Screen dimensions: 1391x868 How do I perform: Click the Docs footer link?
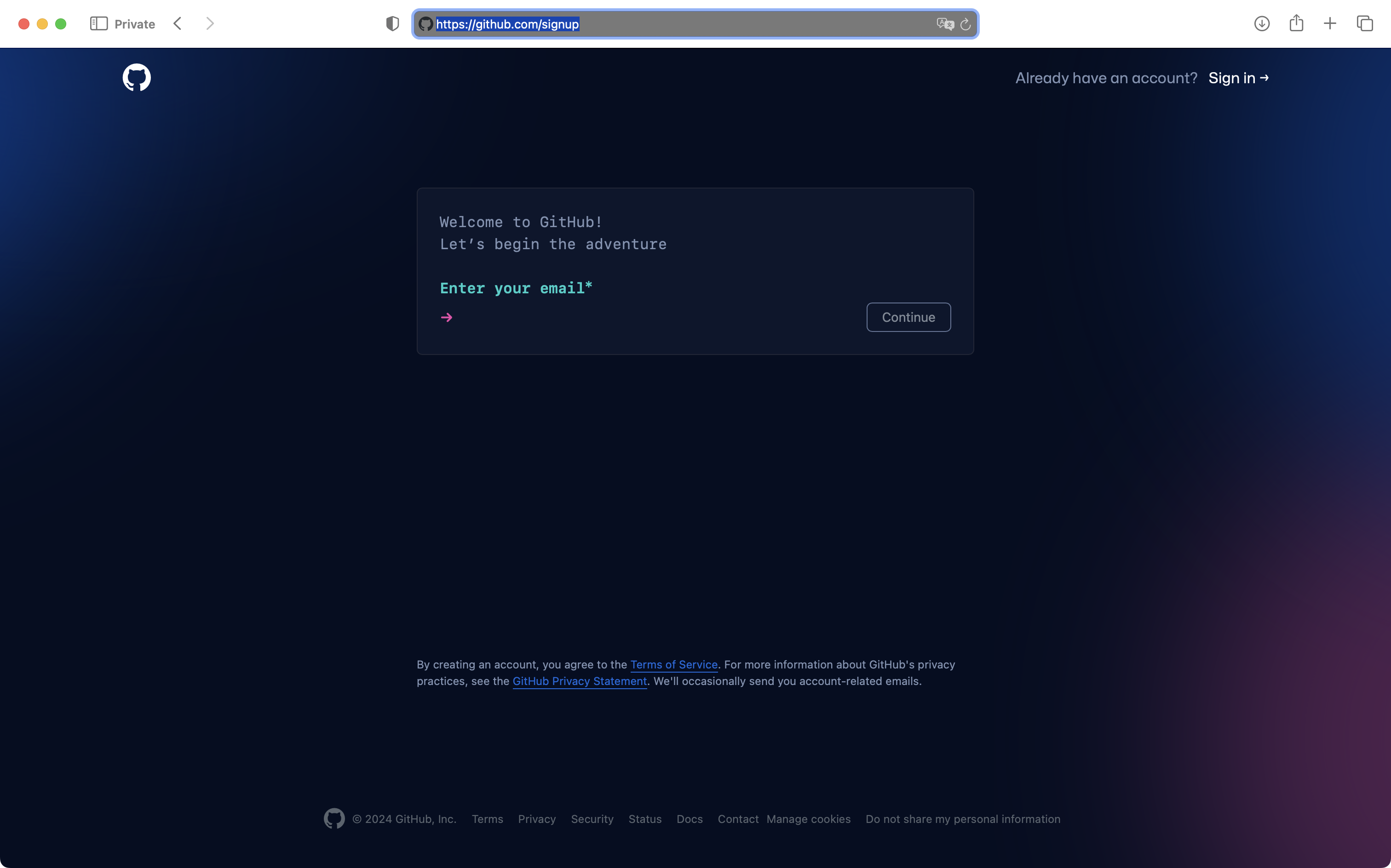tap(689, 819)
